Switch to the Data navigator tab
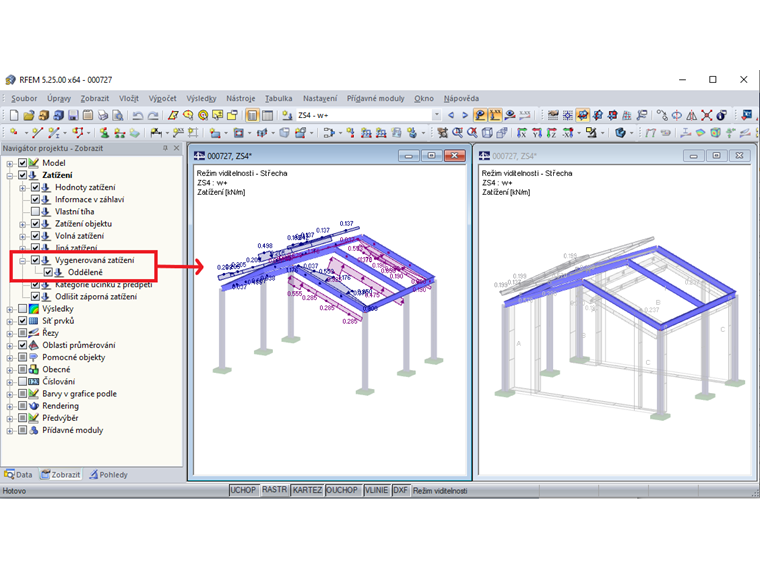The height and width of the screenshot is (570, 760). pos(18,475)
